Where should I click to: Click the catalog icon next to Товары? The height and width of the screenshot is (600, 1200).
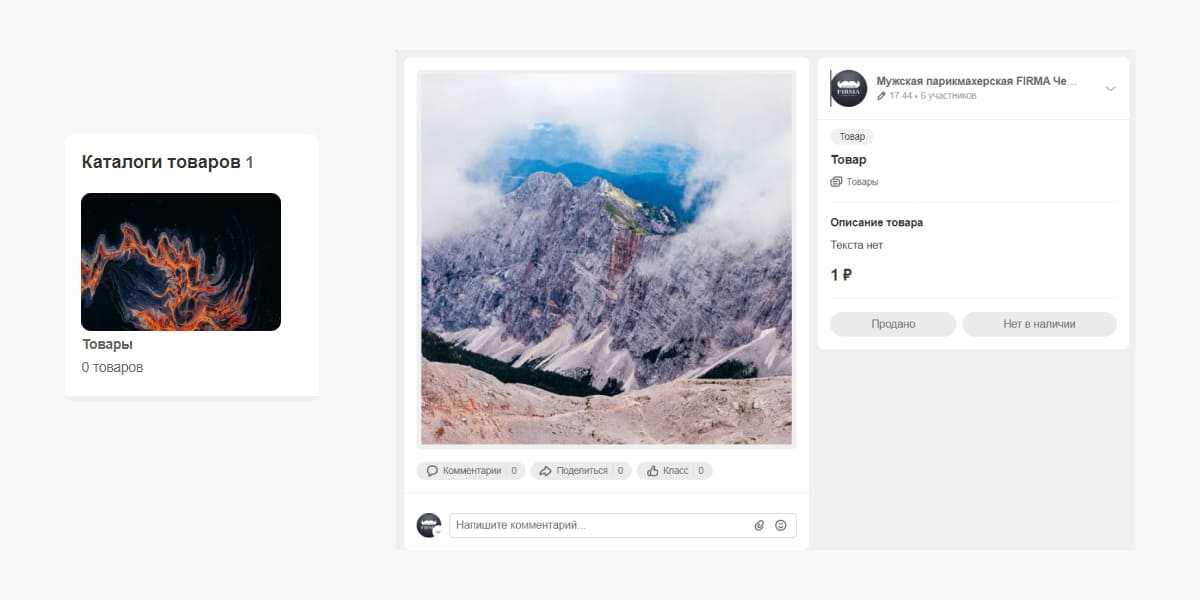(836, 182)
